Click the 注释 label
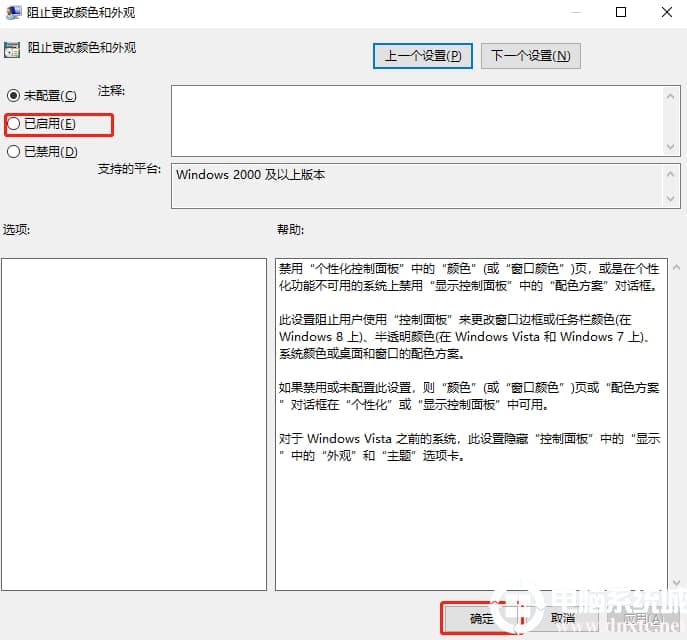687x640 pixels. click(x=111, y=91)
